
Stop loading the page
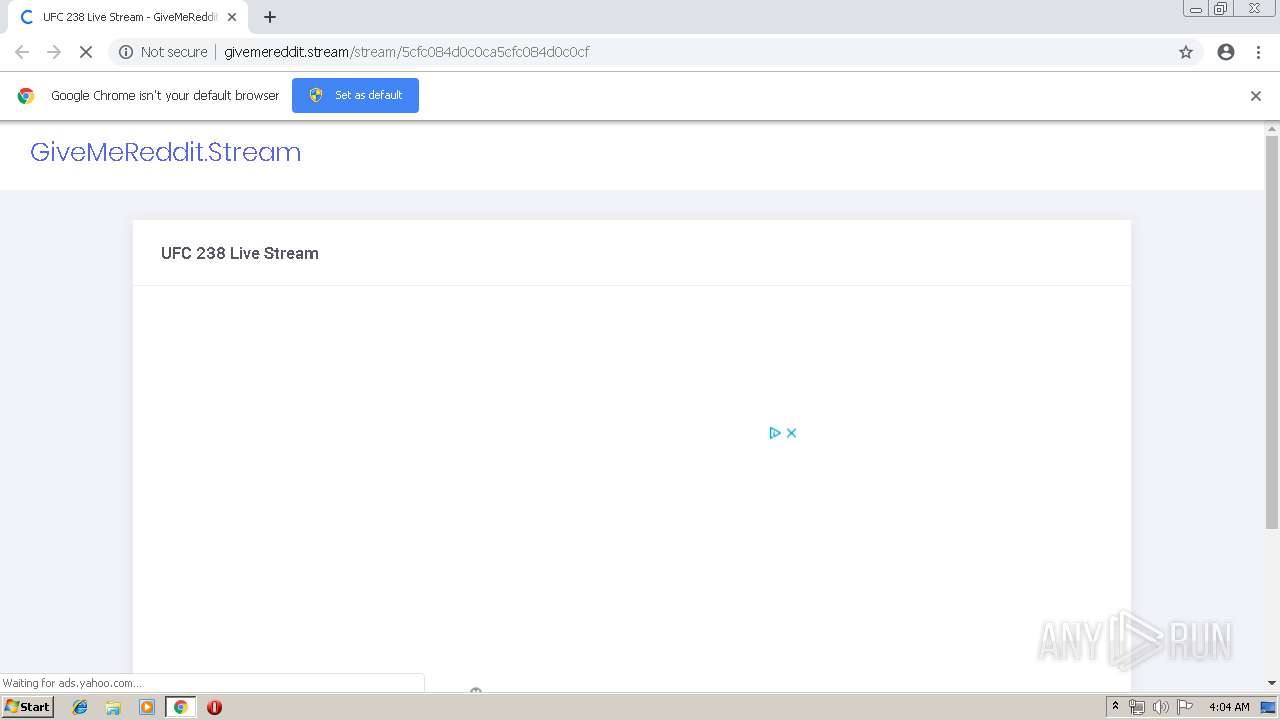point(86,52)
